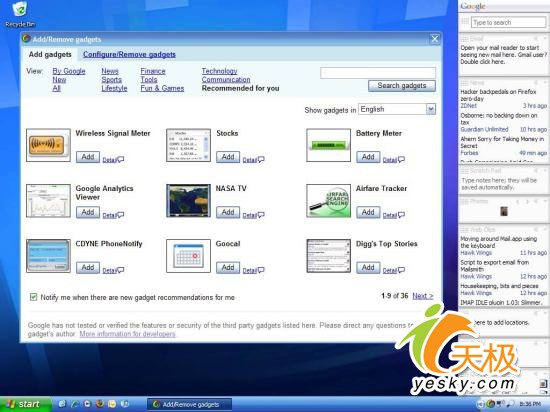Open the Google Analytics Viewer icon

(48, 201)
